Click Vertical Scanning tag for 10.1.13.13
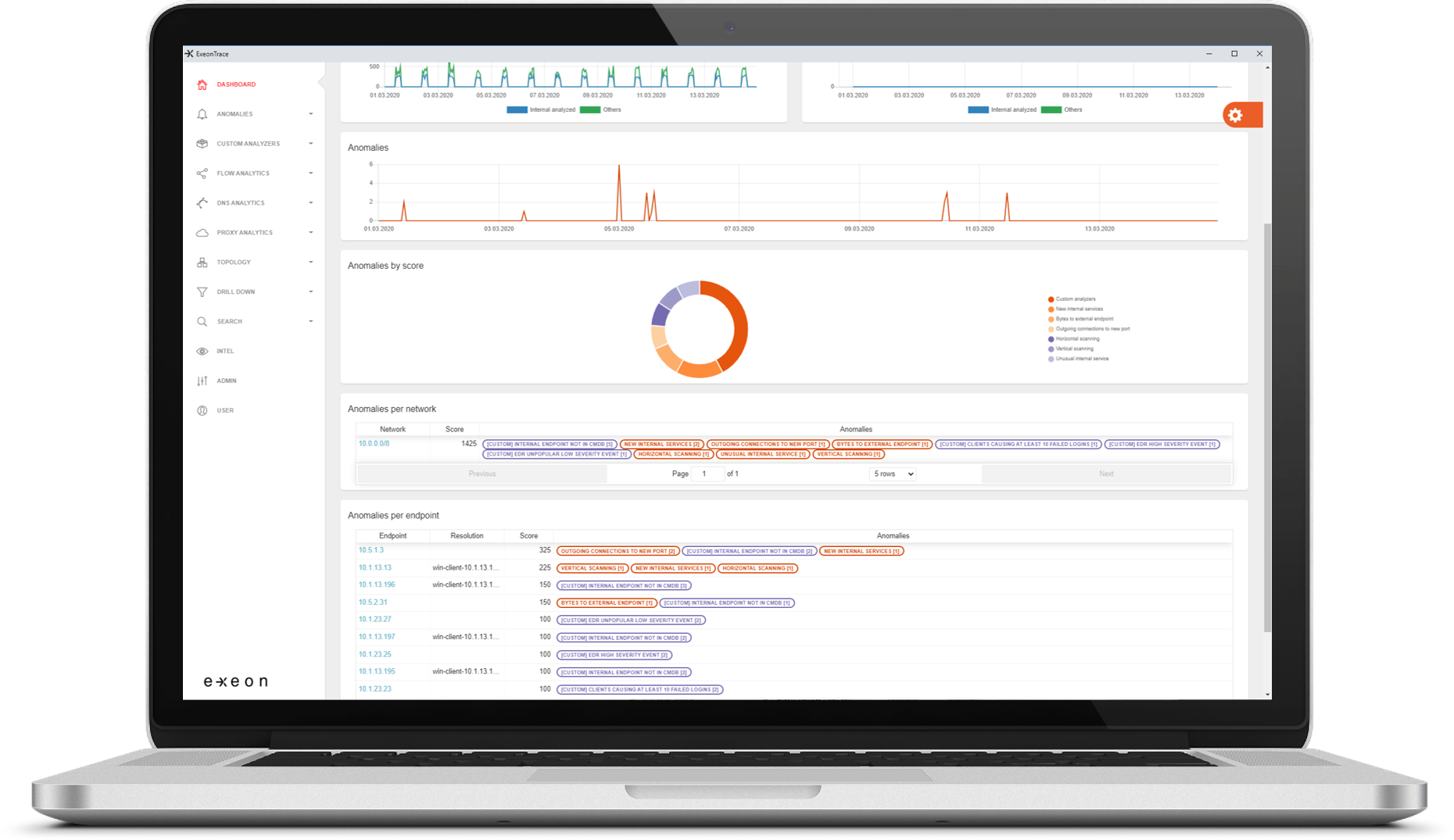Viewport: 1454px width, 840px height. tap(593, 568)
